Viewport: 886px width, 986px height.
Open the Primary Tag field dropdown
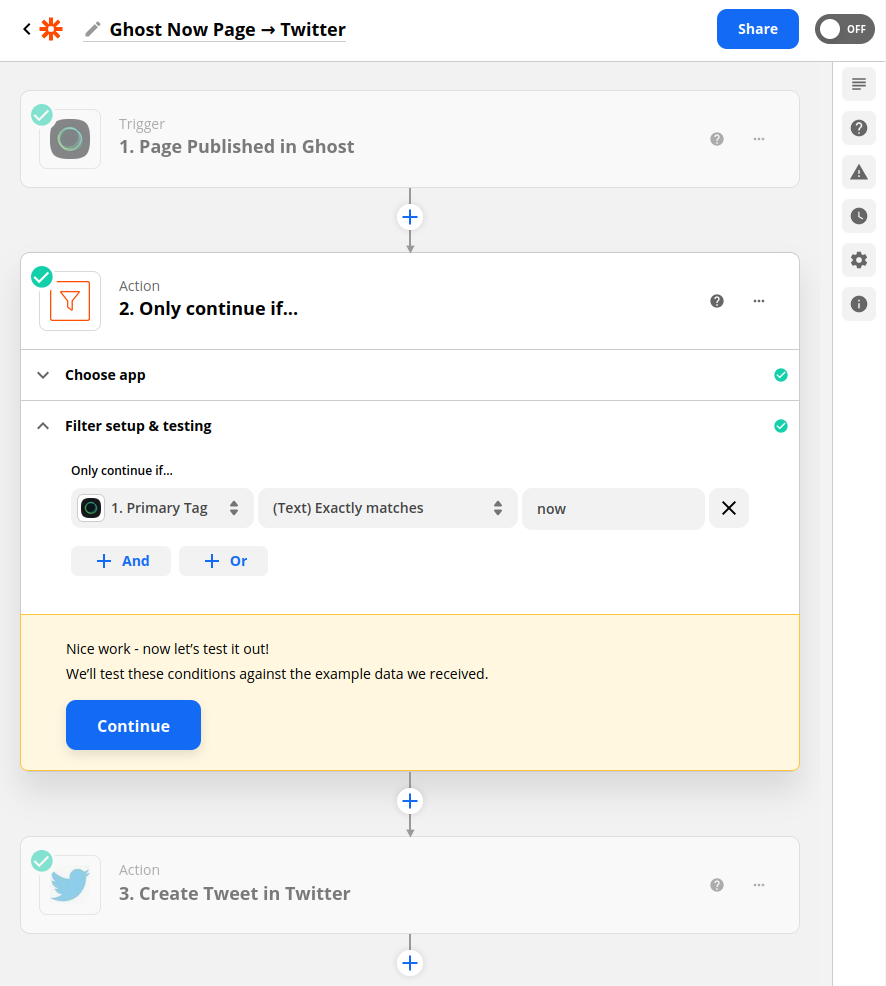(x=162, y=508)
